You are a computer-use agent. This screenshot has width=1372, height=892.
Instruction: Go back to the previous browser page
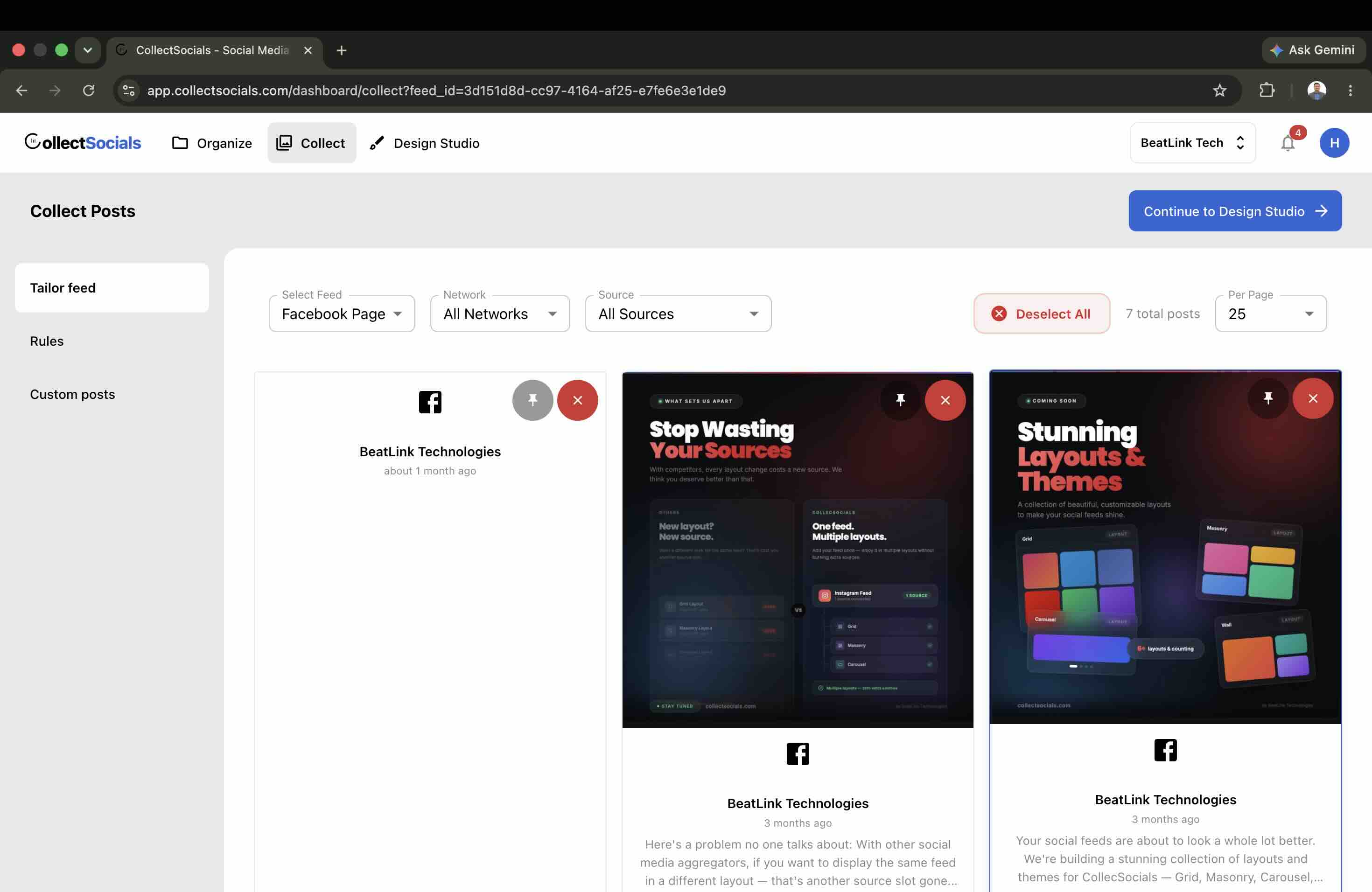pyautogui.click(x=21, y=91)
